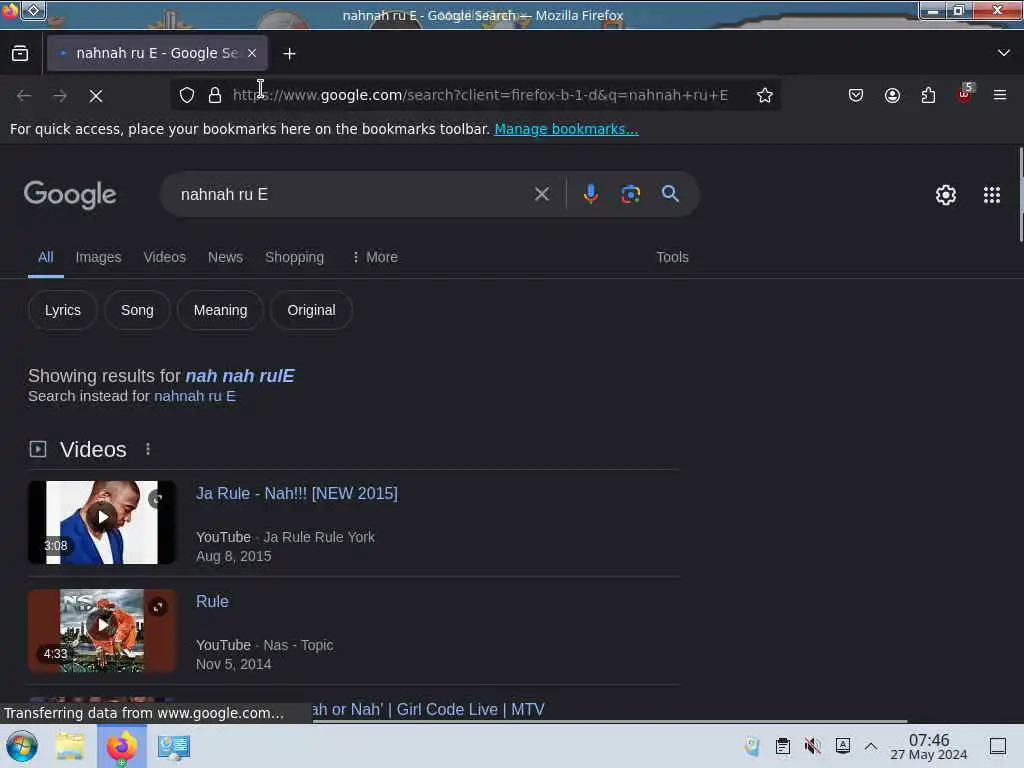Image resolution: width=1024 pixels, height=768 pixels.
Task: Clear the search query text
Action: pos(541,194)
